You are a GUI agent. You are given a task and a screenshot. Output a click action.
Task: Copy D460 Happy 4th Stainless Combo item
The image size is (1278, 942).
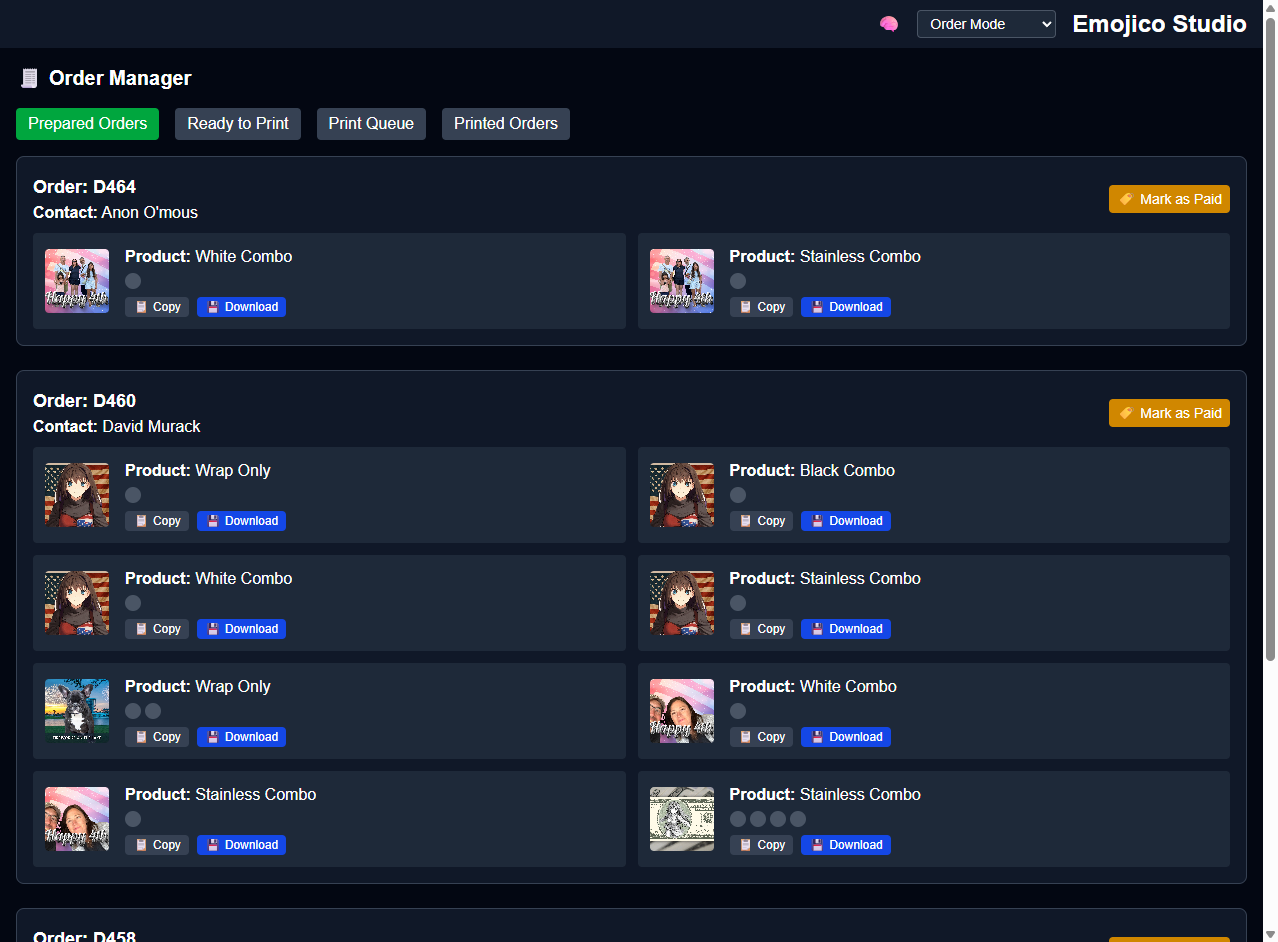point(157,845)
